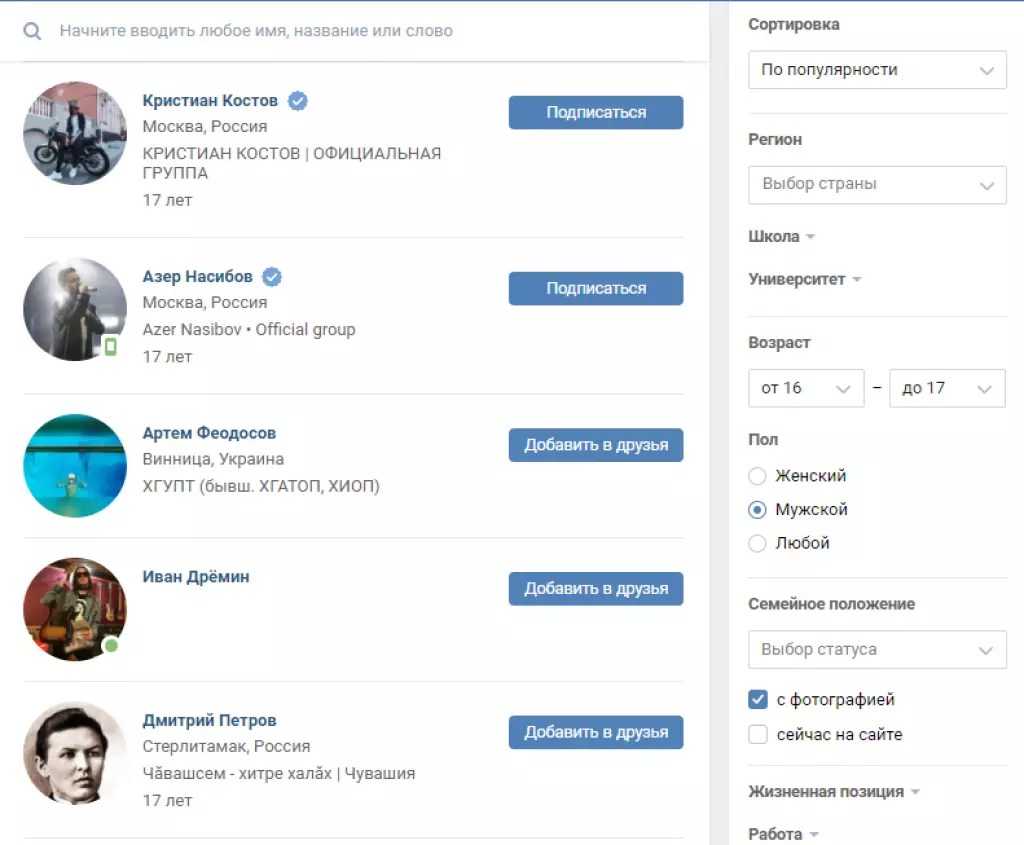The image size is (1024, 845).
Task: Open the 'Выбор страны' country dropdown
Action: coord(877,184)
